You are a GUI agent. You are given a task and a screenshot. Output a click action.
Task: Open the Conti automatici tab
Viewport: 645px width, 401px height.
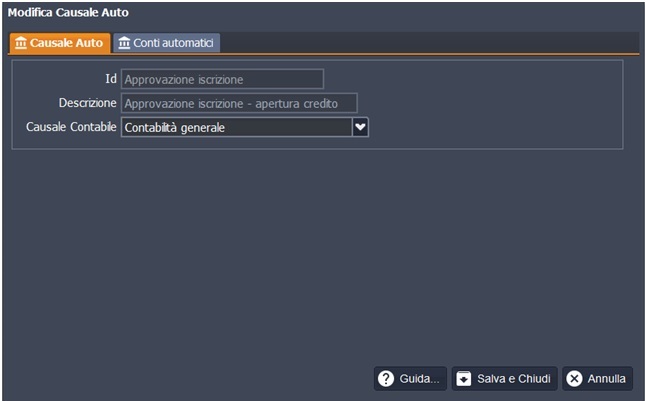click(165, 43)
